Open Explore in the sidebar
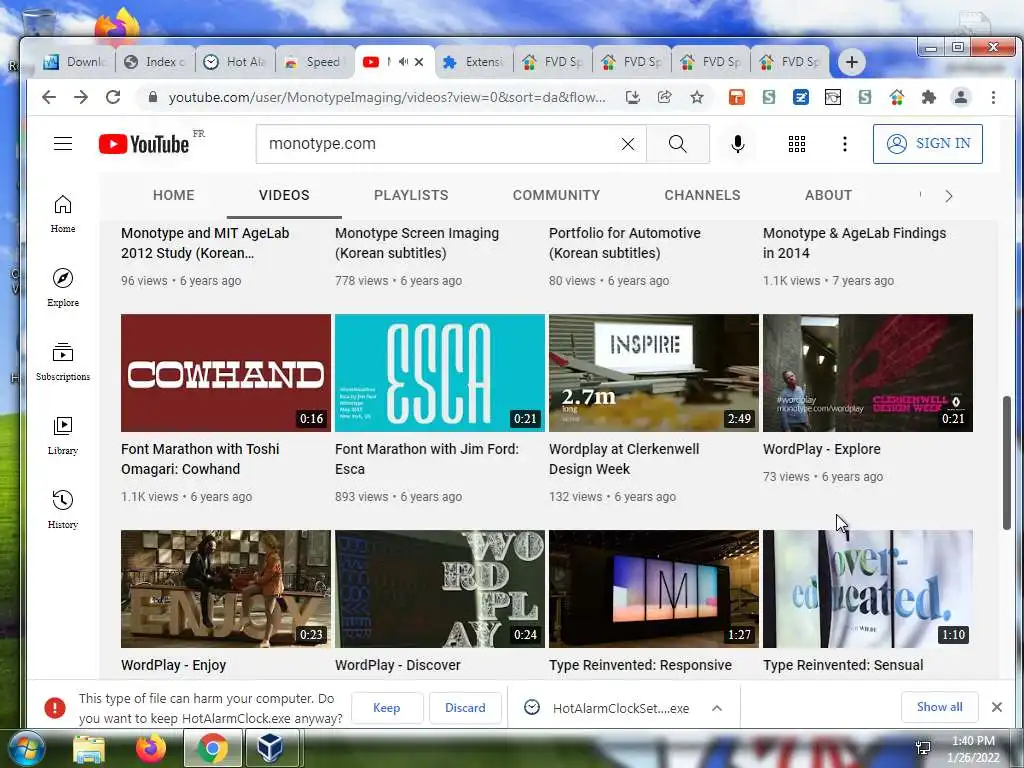Viewport: 1024px width, 768px height. 63,288
